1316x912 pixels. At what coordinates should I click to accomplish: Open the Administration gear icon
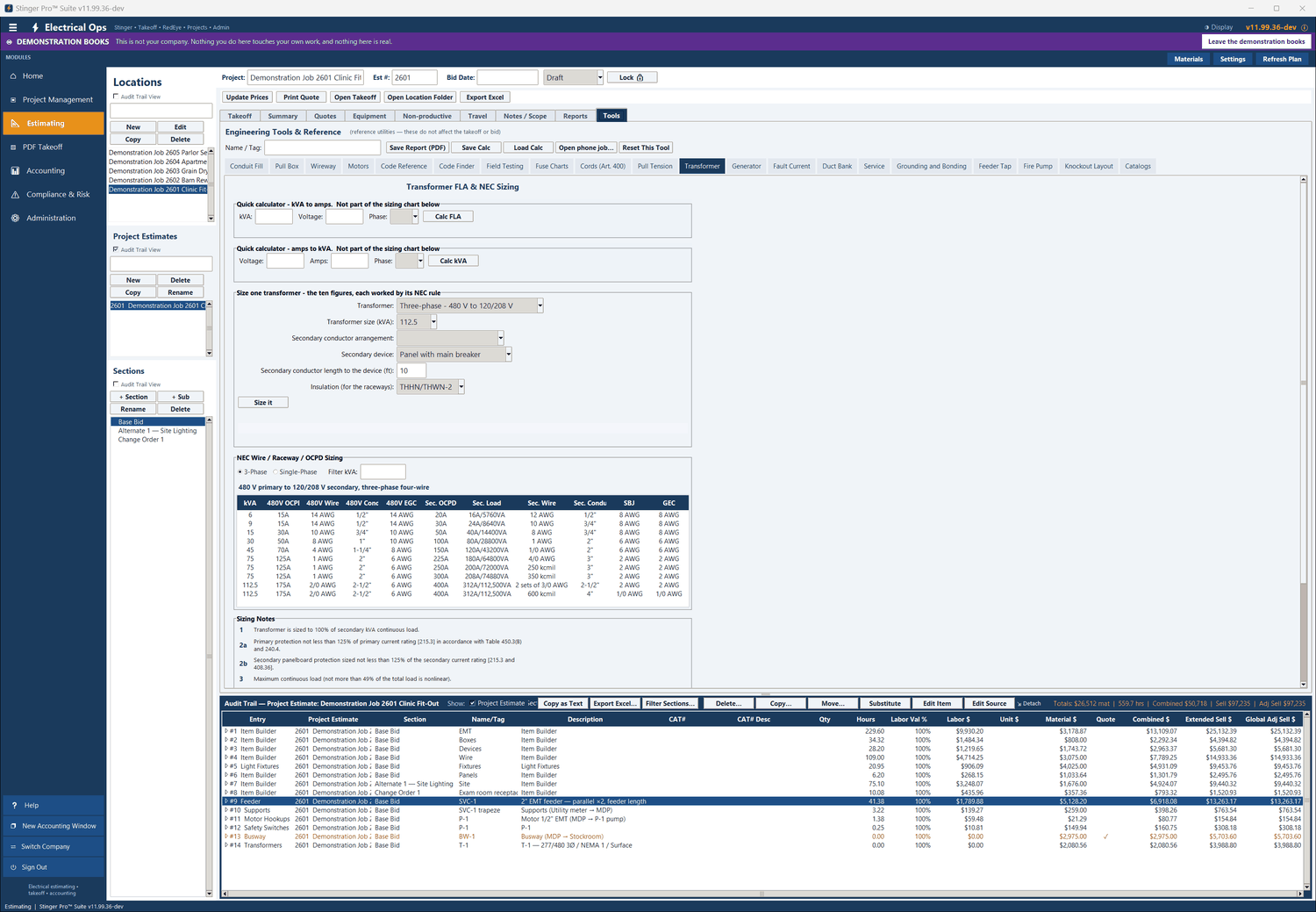point(15,219)
